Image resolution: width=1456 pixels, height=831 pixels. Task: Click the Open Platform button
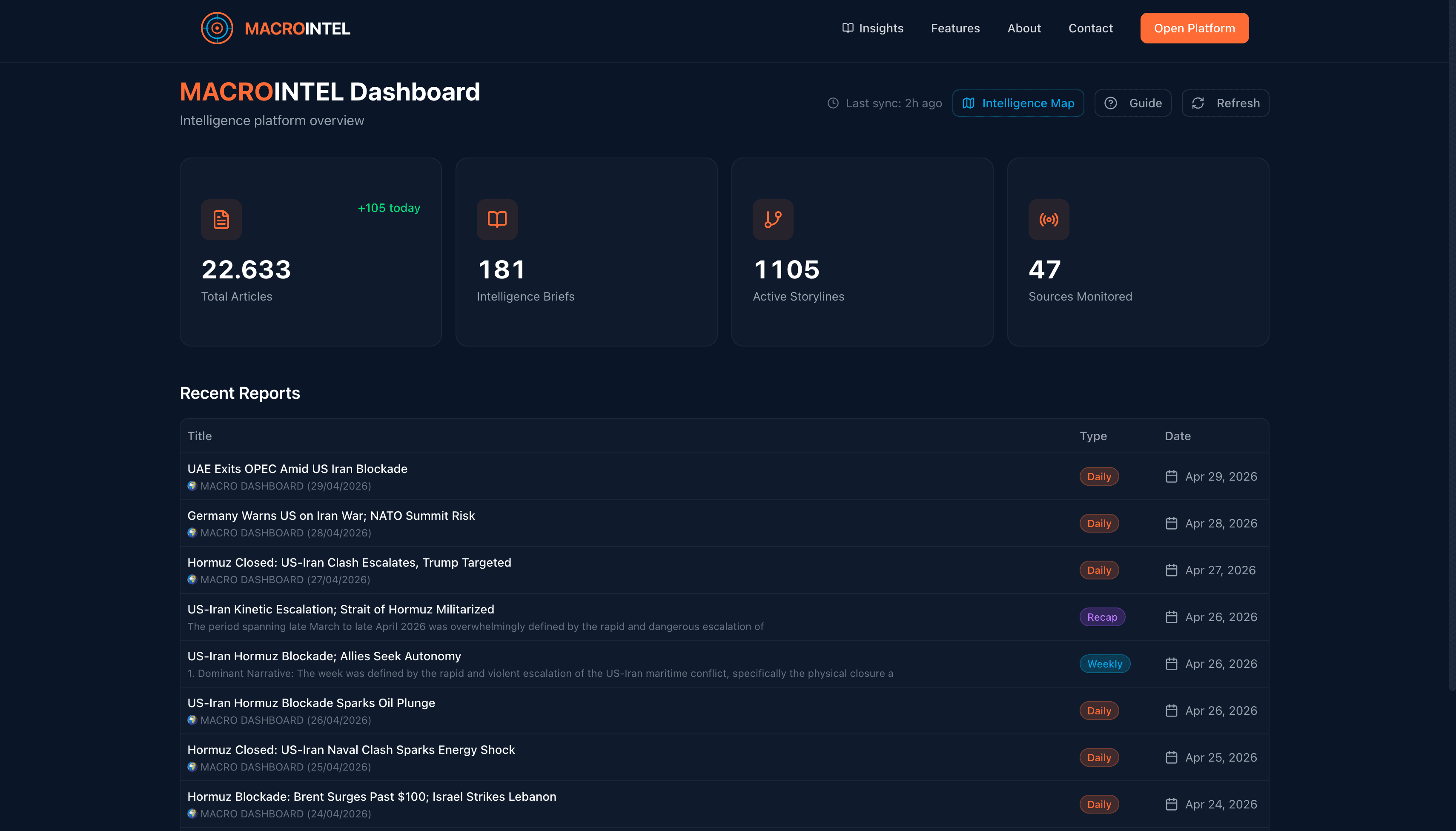point(1194,28)
